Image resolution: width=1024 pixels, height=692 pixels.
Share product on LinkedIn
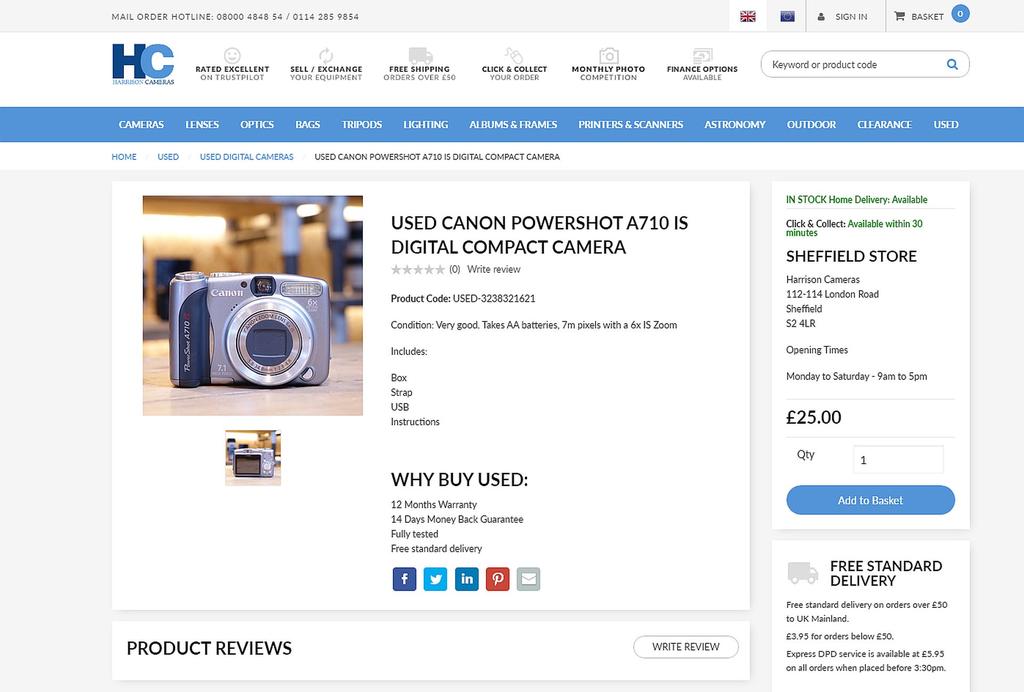tap(467, 579)
